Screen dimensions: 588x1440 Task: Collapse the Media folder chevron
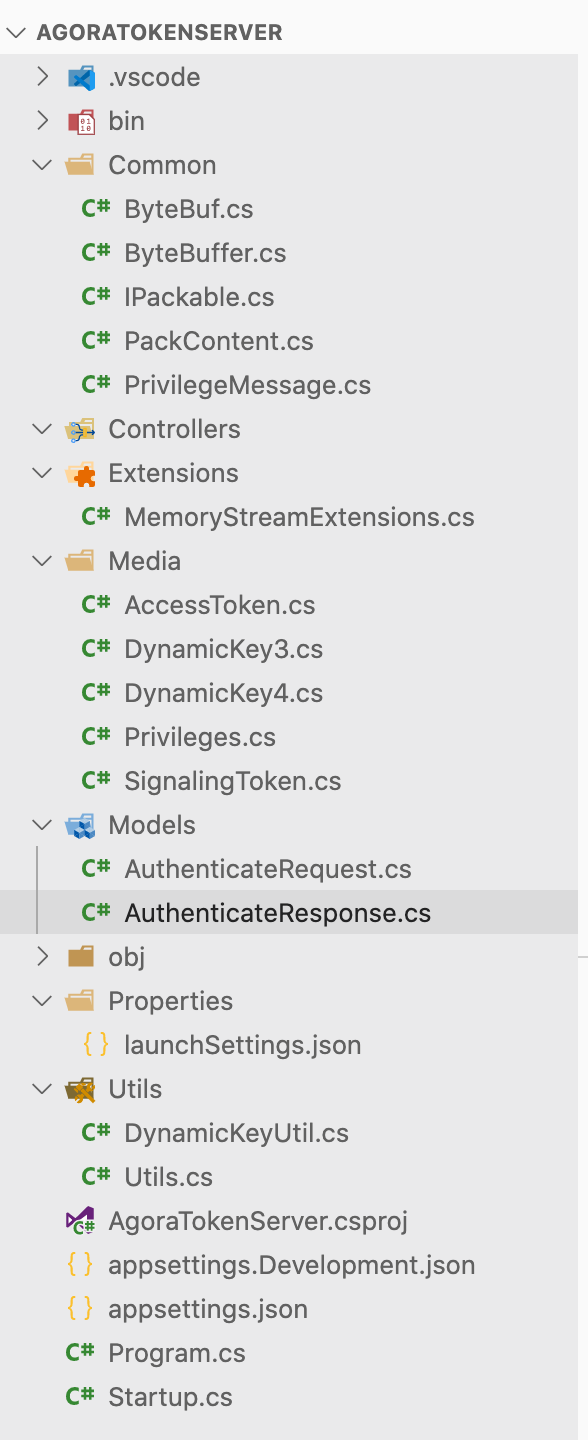click(42, 561)
